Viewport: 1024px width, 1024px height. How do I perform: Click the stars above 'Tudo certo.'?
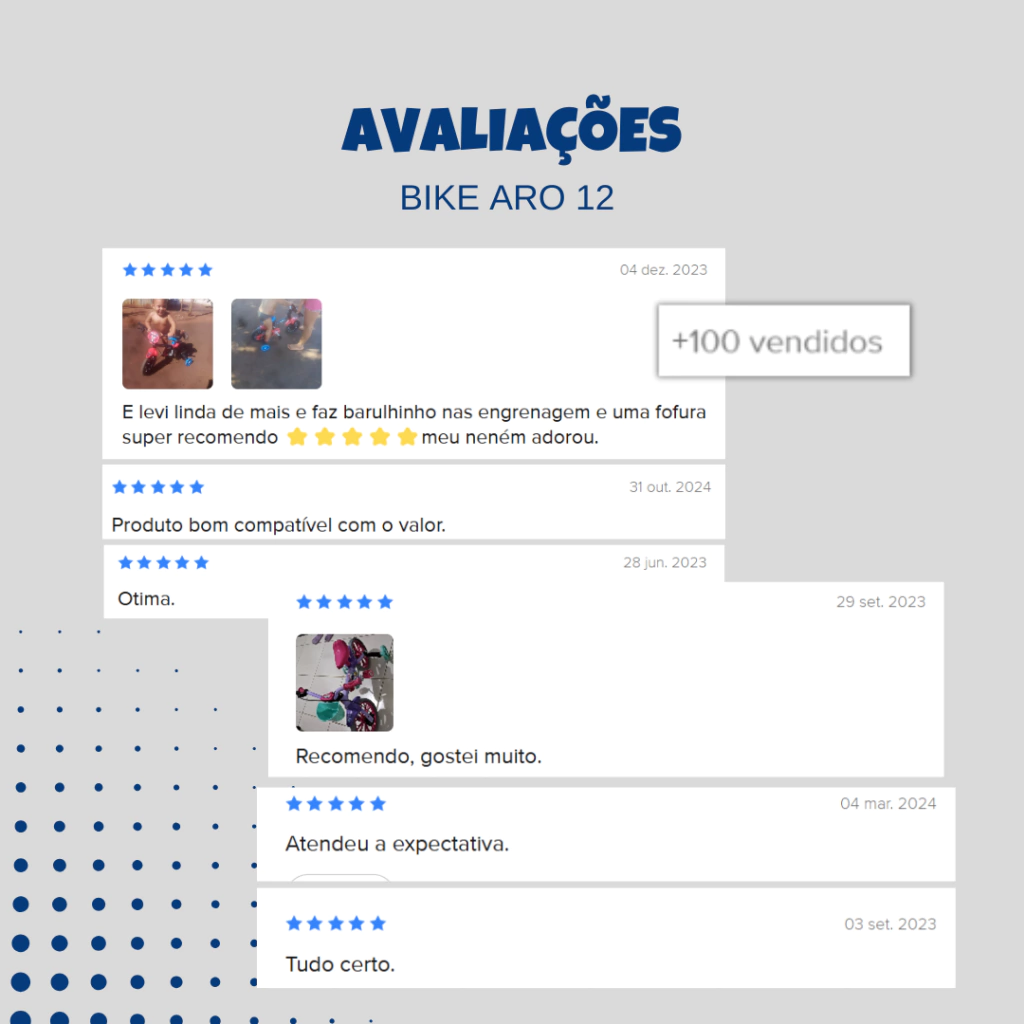coord(336,923)
